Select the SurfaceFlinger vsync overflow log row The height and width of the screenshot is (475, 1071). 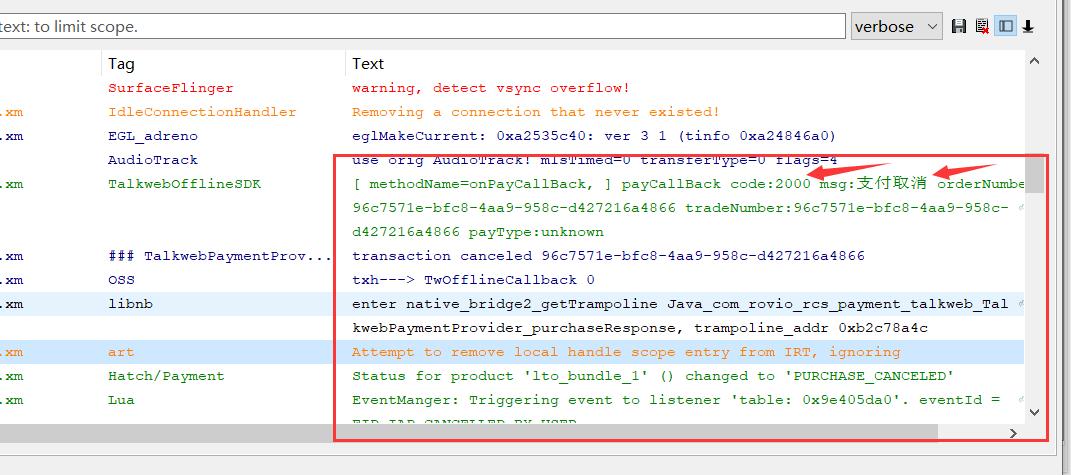pyautogui.click(x=490, y=88)
